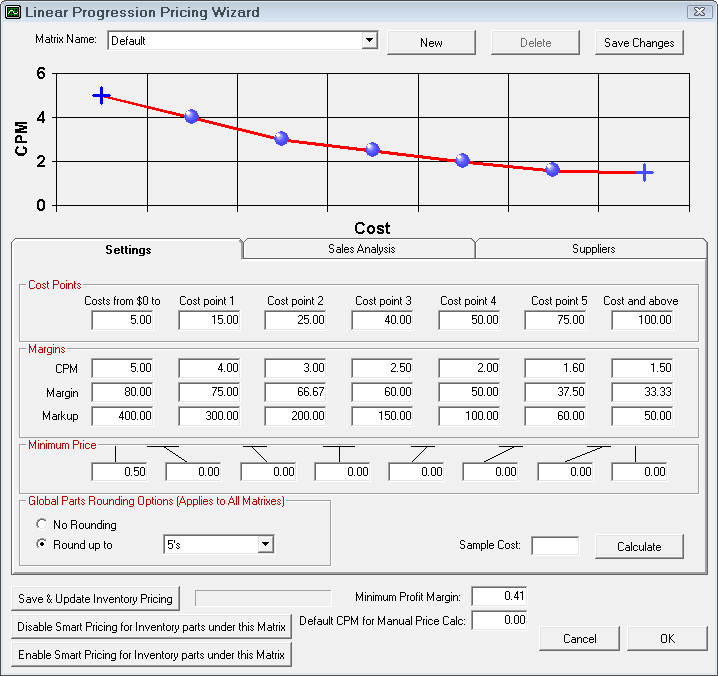Viewport: 718px width, 676px height.
Task: Click the Sample Cost input field
Action: tap(554, 546)
